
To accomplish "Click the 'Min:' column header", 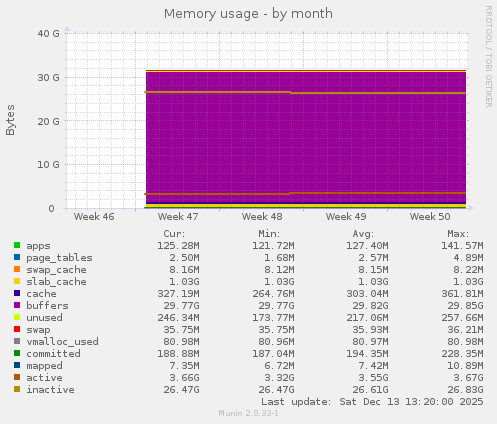I will tap(269, 234).
